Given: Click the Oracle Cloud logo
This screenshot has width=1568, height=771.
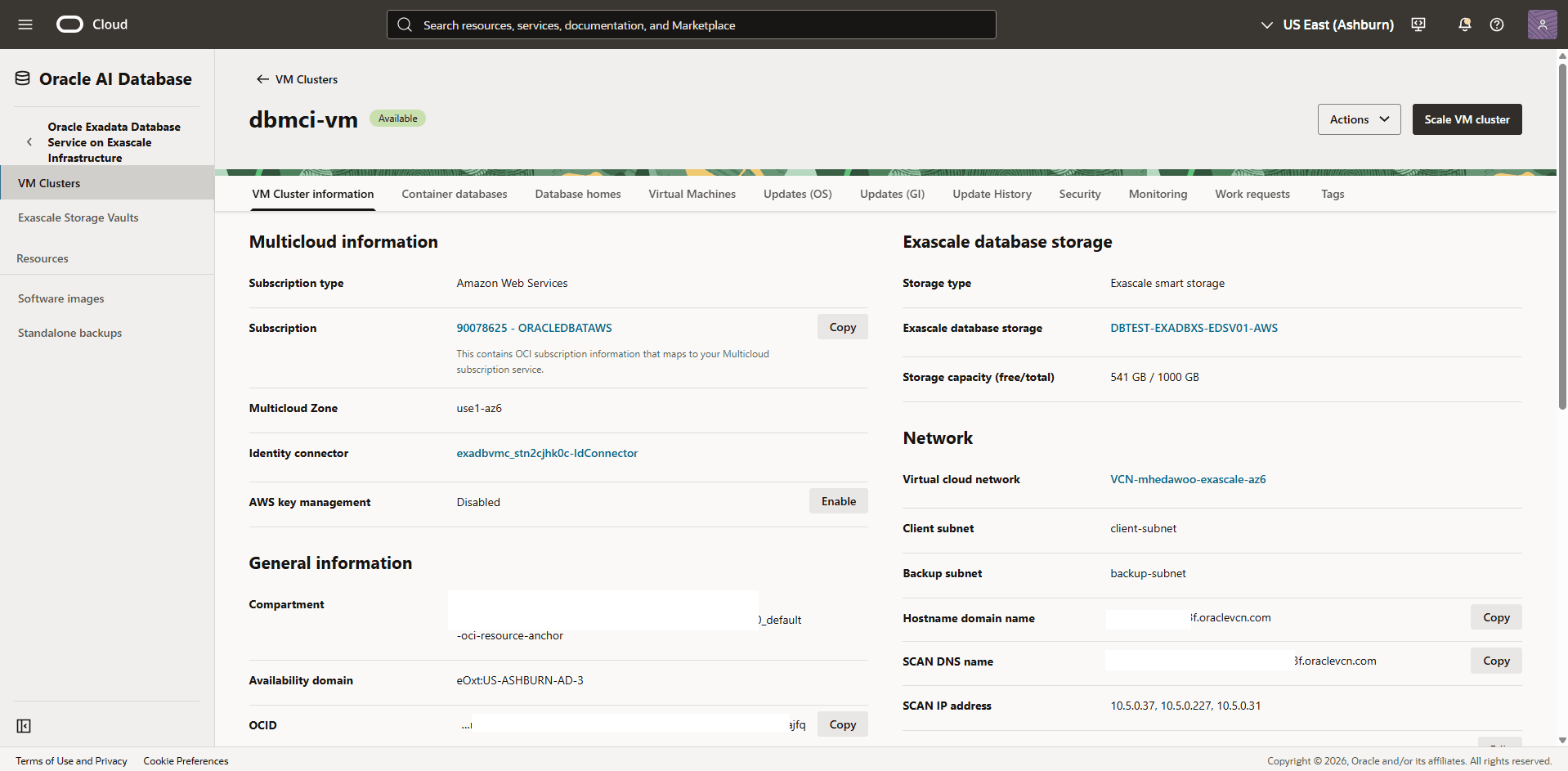Looking at the screenshot, I should (x=92, y=25).
